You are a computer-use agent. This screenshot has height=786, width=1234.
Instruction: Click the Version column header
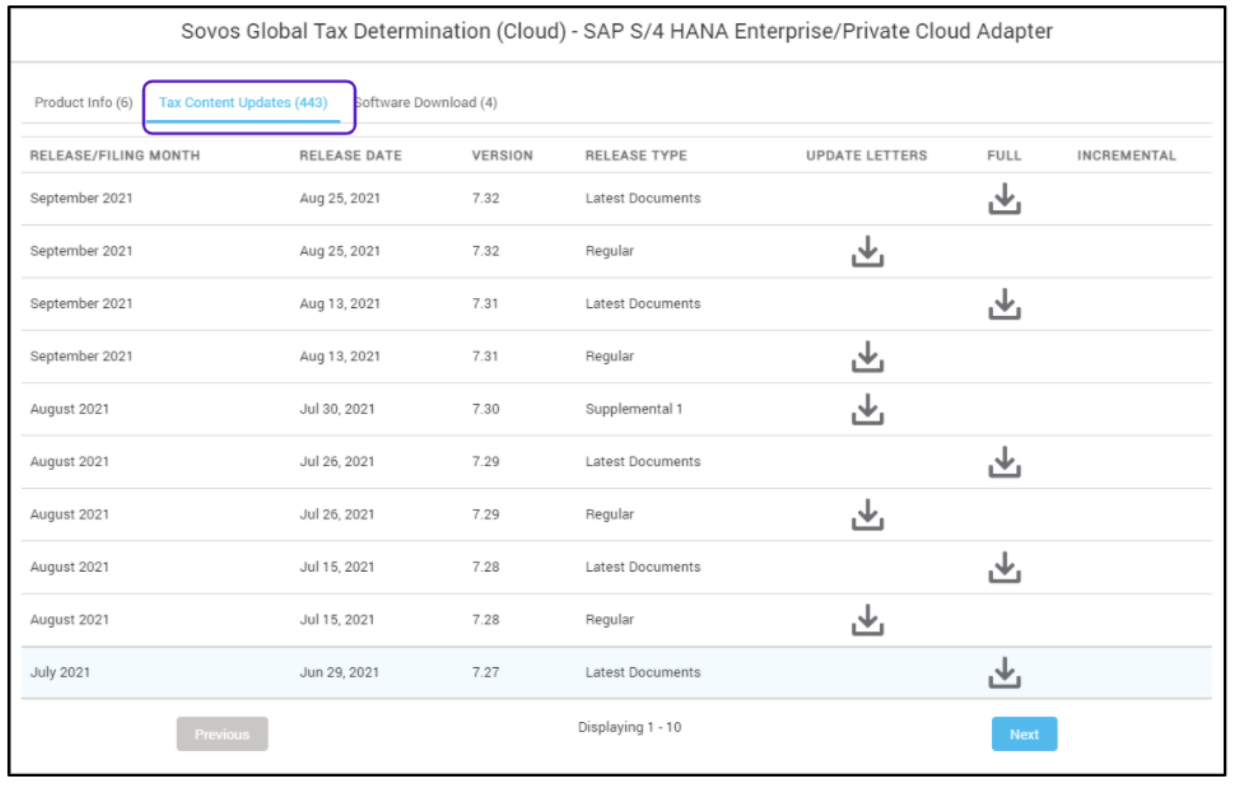(x=502, y=156)
